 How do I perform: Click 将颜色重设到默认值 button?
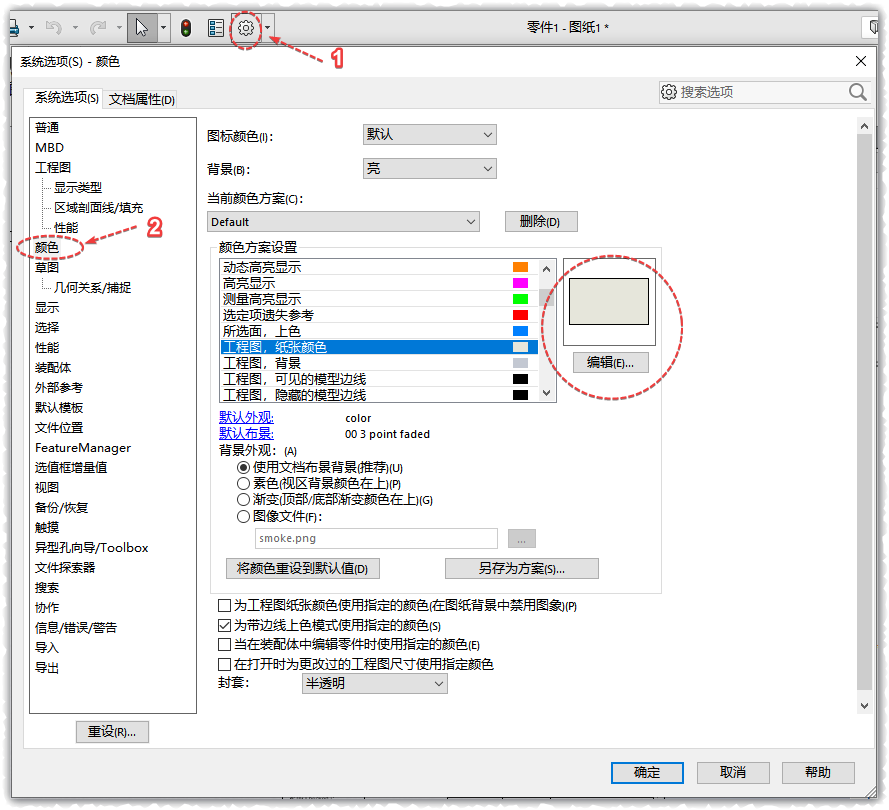303,569
